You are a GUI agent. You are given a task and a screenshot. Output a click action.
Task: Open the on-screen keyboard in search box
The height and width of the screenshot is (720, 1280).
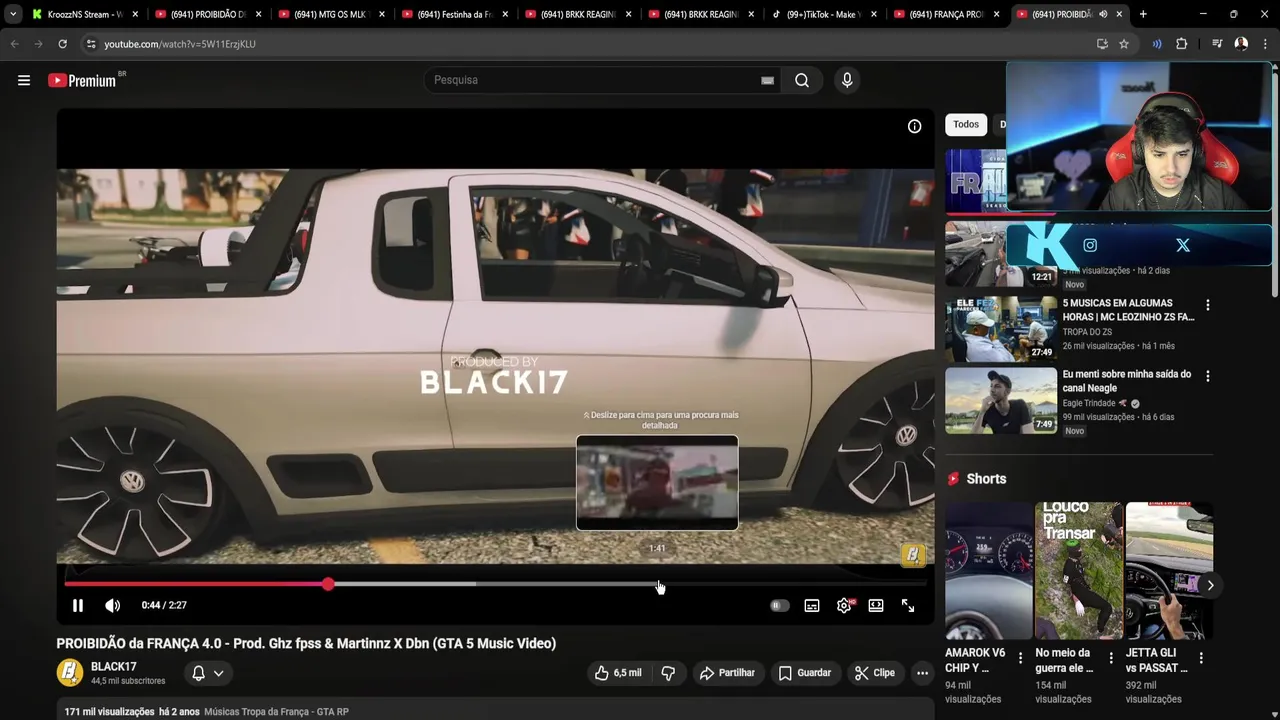pyautogui.click(x=767, y=80)
